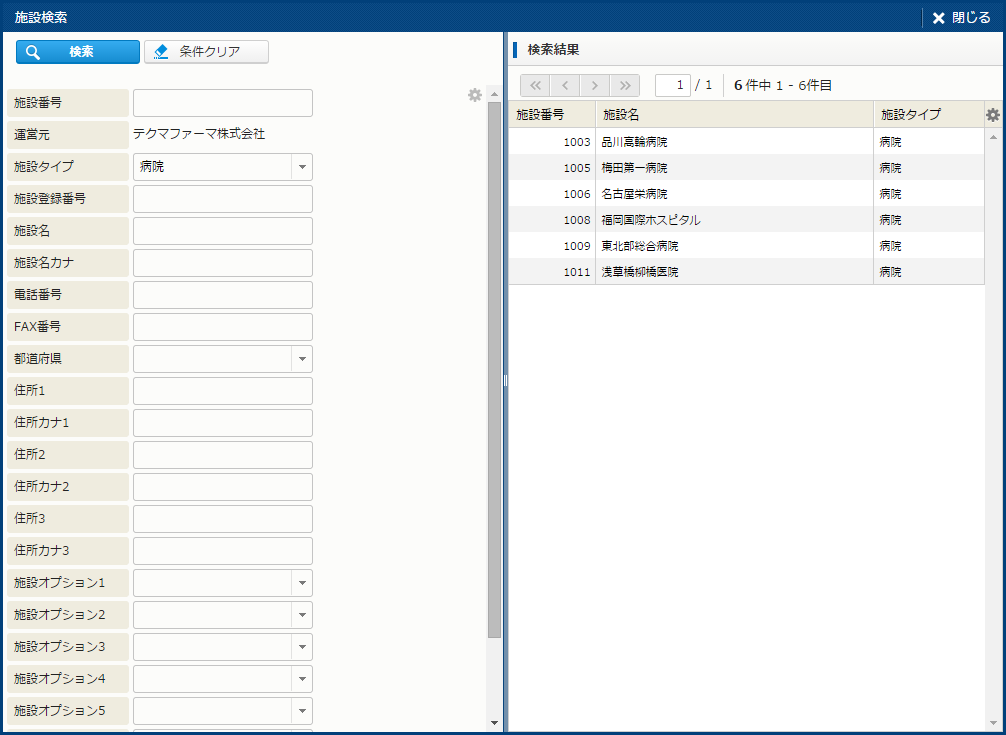Click the 検索 search button
Viewport: 1006px width, 735px height.
pyautogui.click(x=78, y=52)
